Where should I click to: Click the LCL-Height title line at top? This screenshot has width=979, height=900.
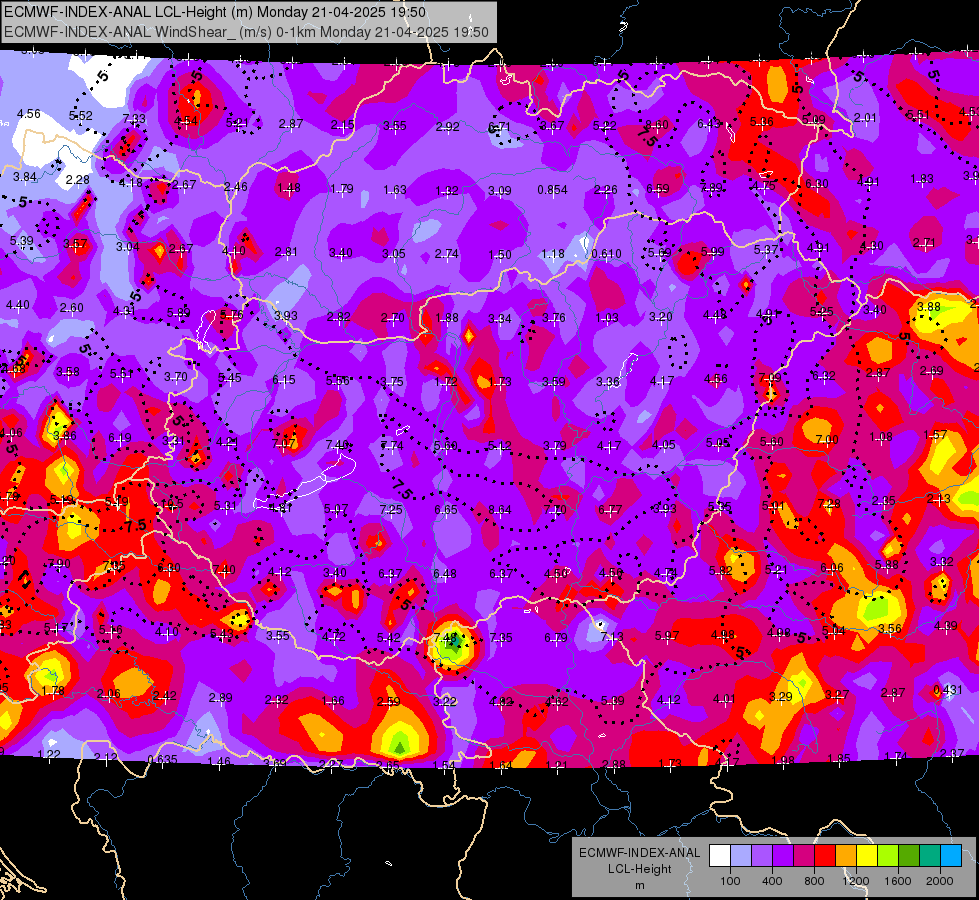pyautogui.click(x=215, y=12)
